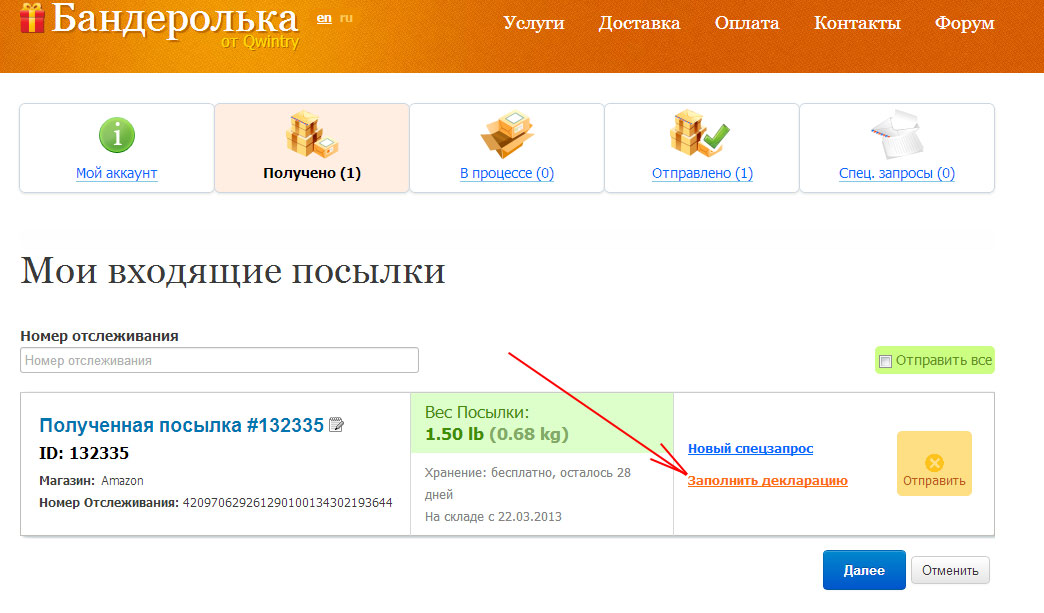Screen dimensions: 1044x613
Task: Open the Услуги menu item
Action: coord(533,23)
